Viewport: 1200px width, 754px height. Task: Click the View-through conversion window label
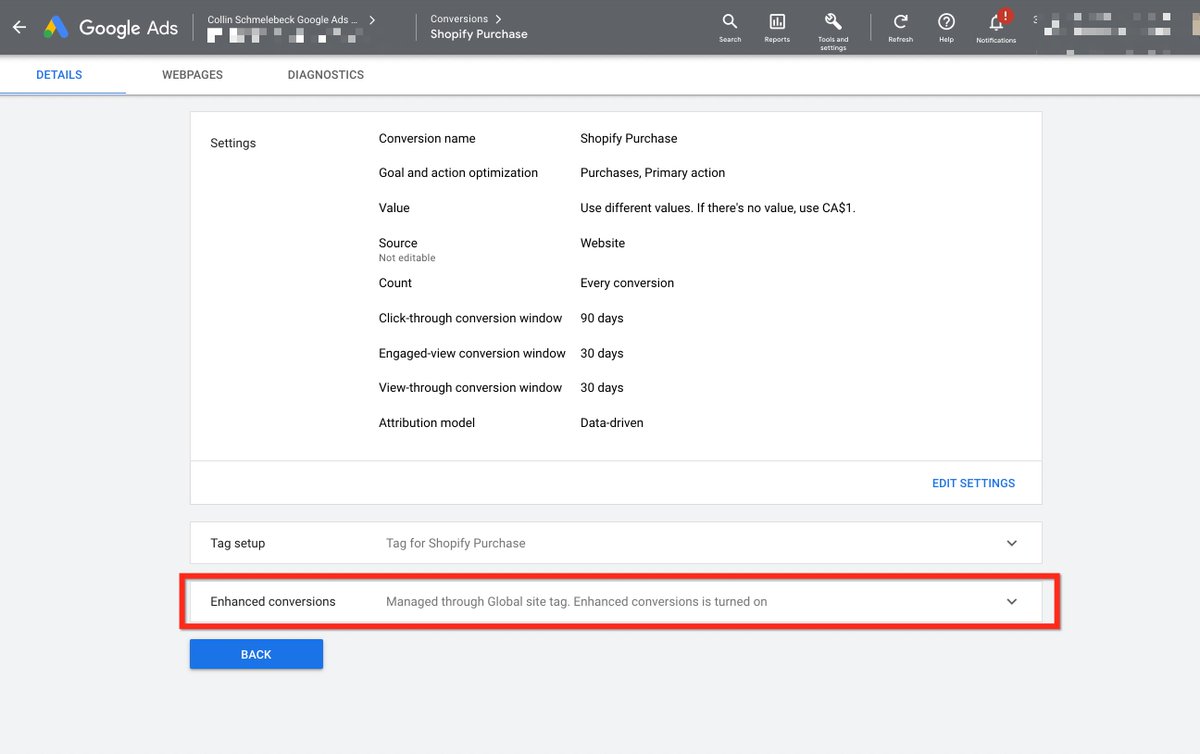(470, 388)
